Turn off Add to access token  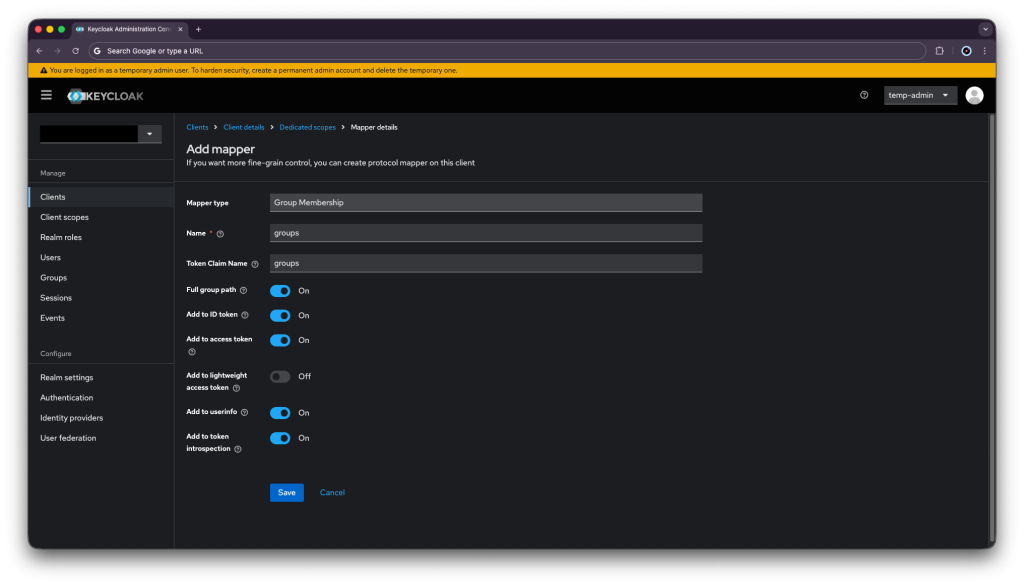coord(280,340)
